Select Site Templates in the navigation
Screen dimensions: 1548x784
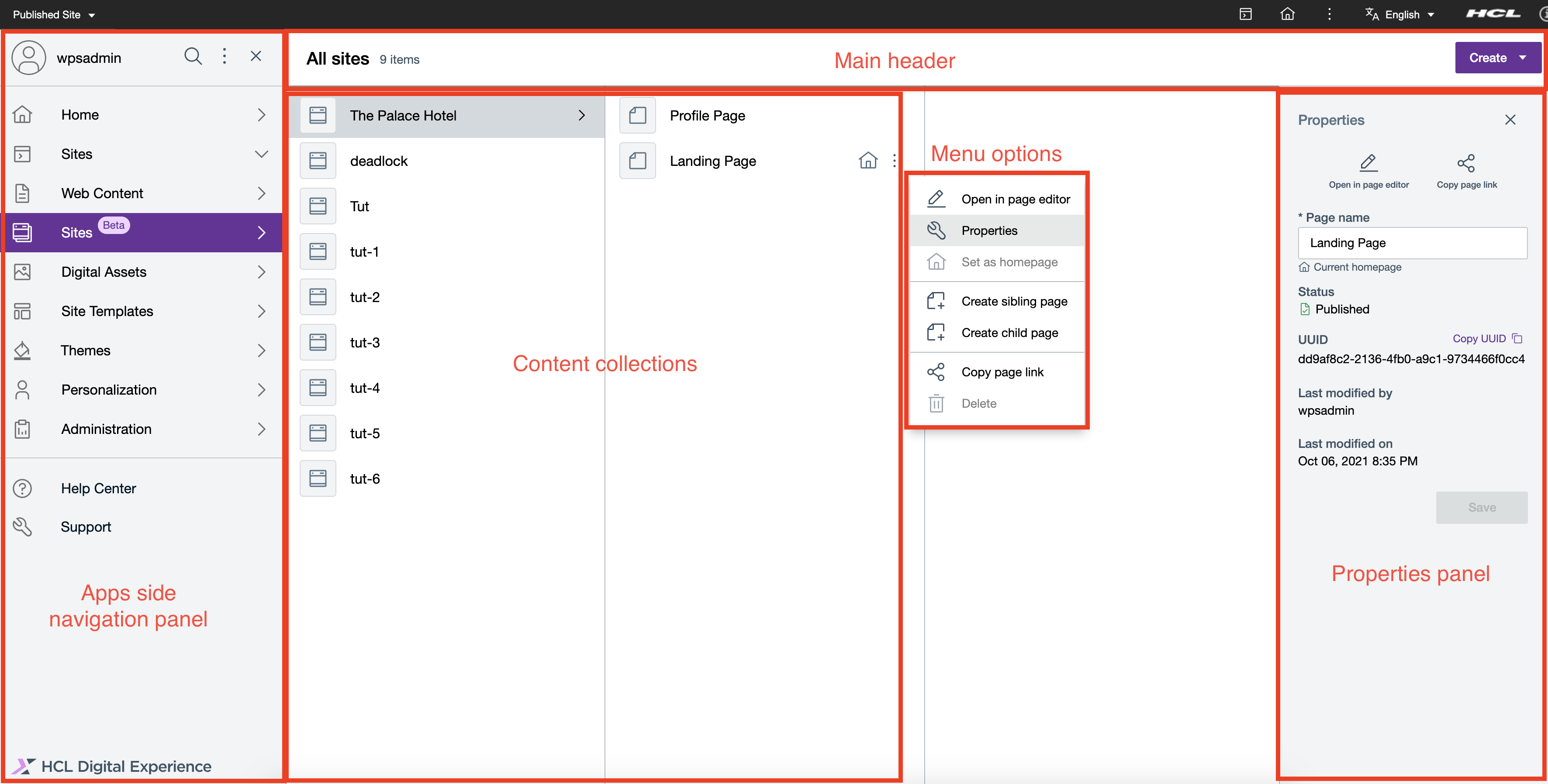[107, 311]
